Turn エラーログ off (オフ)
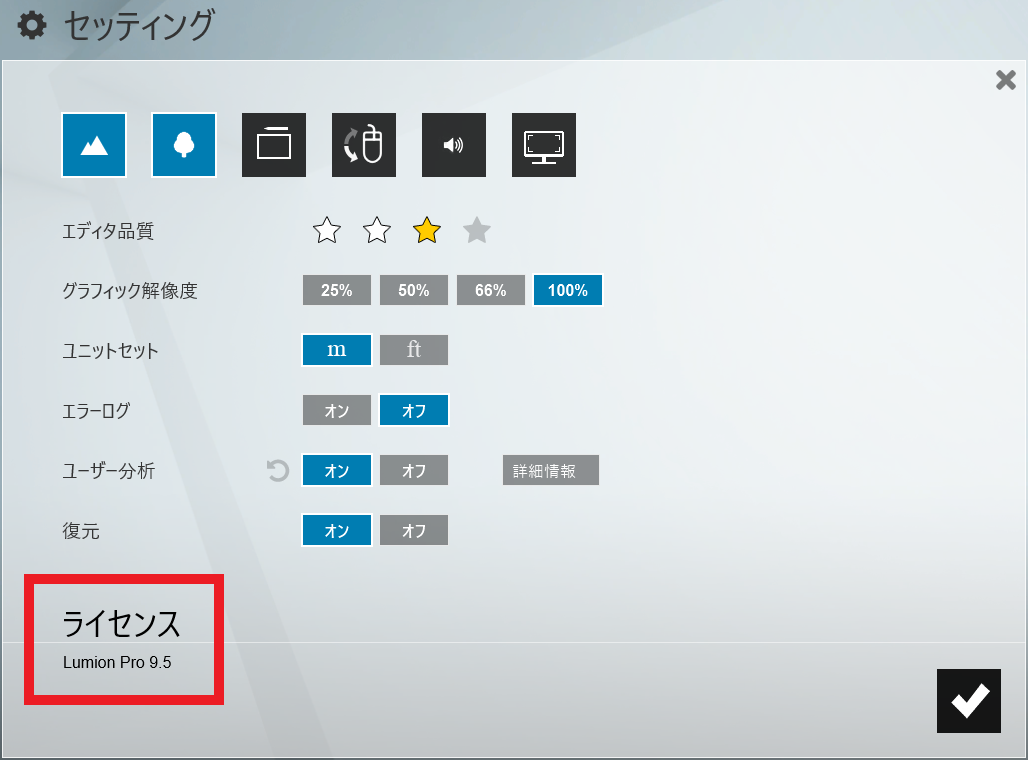Image resolution: width=1028 pixels, height=760 pixels. (x=414, y=410)
